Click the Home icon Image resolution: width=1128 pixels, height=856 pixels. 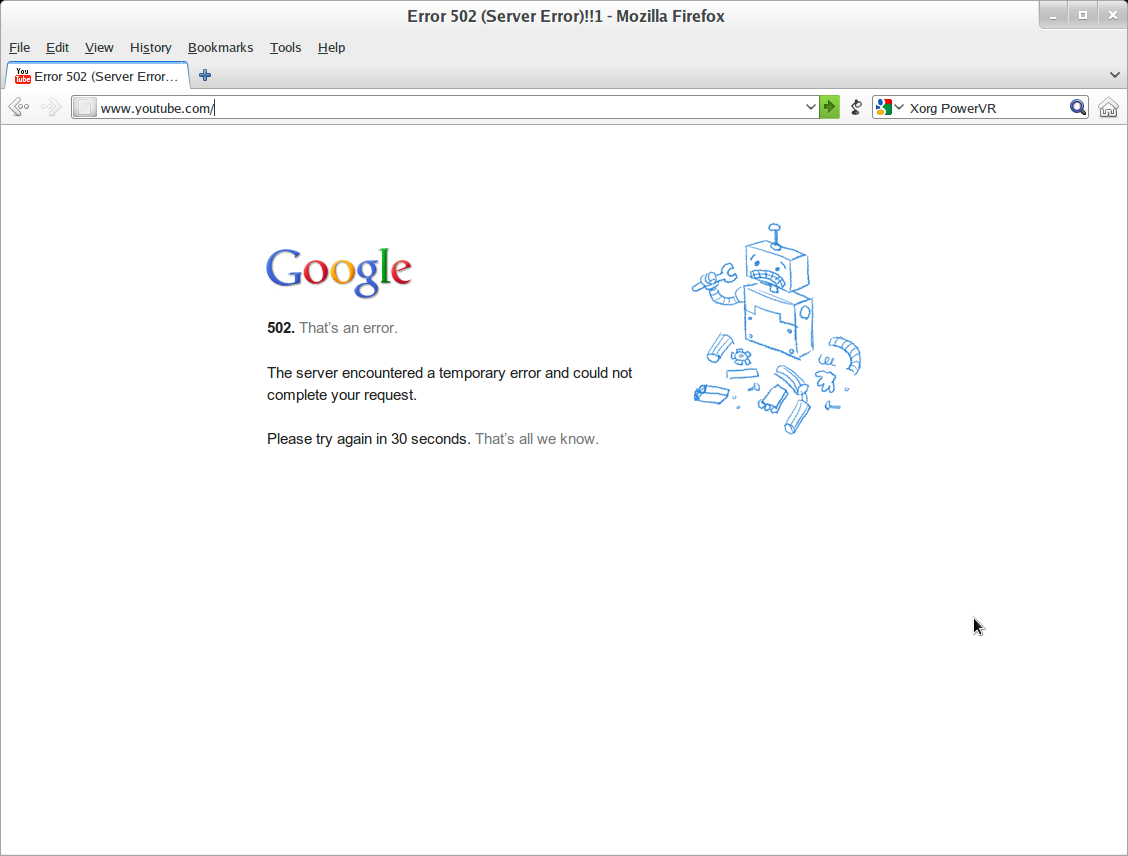pyautogui.click(x=1109, y=108)
